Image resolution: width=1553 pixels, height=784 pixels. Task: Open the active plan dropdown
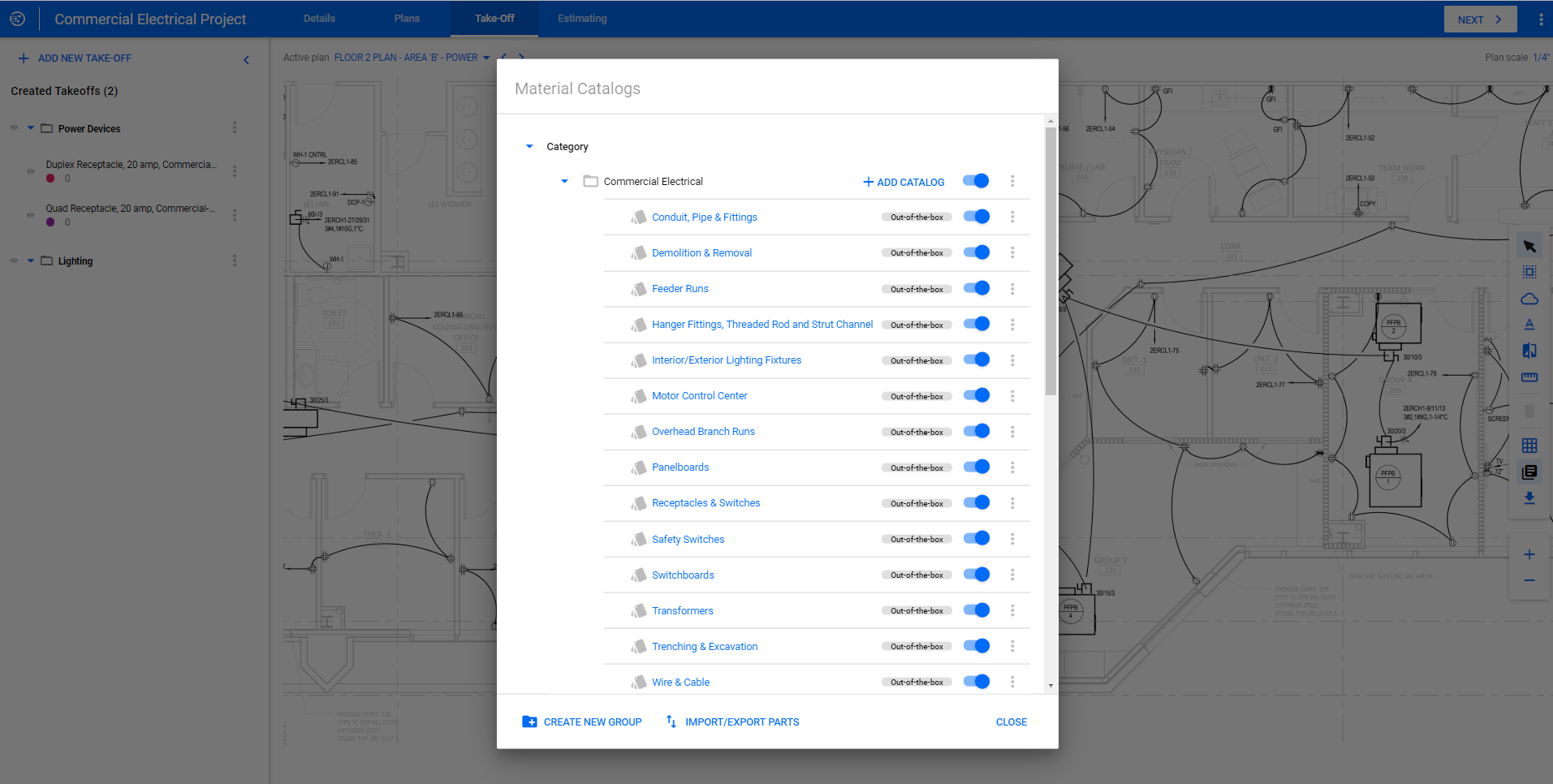coord(486,58)
